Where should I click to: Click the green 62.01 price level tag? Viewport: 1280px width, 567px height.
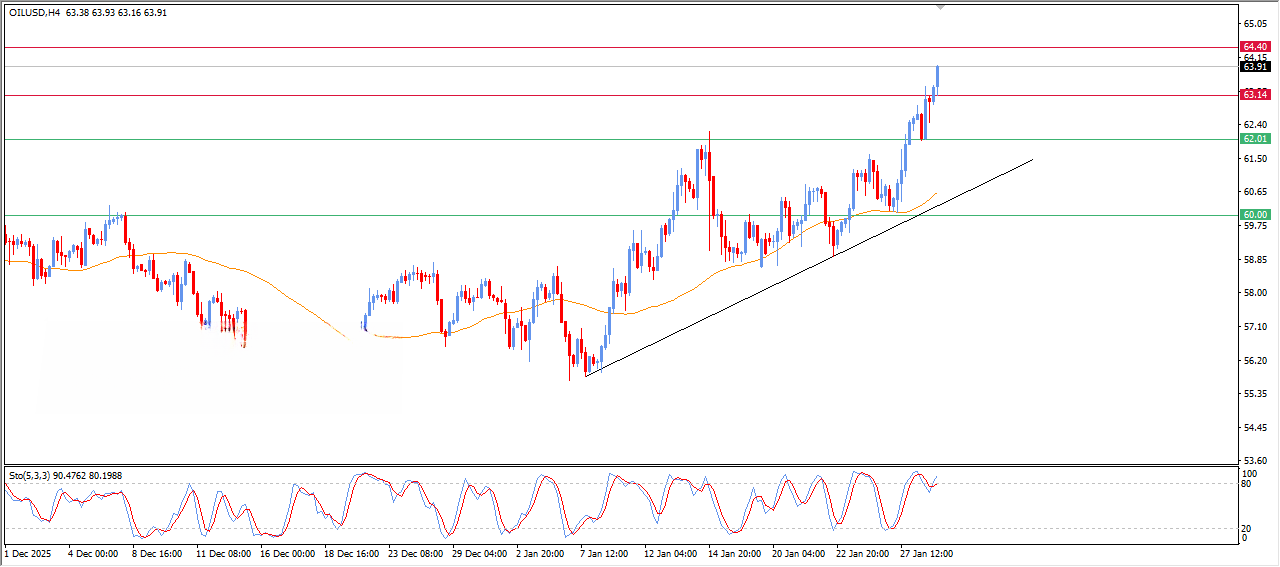[1254, 139]
